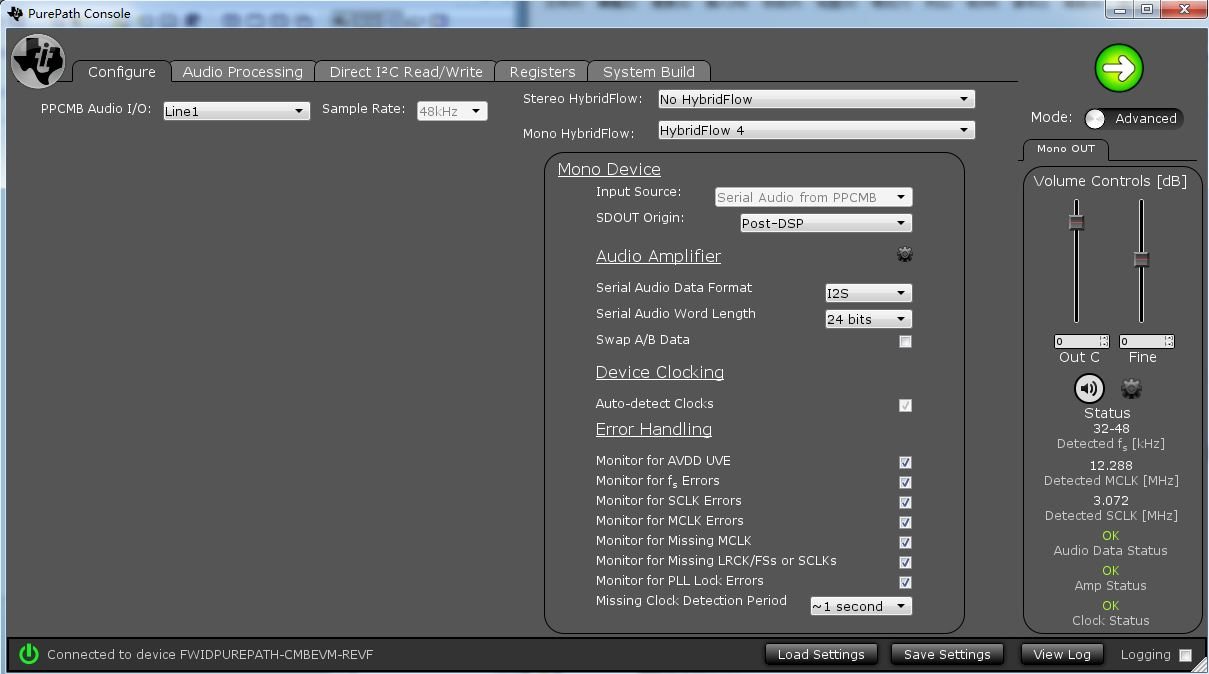Toggle the Advanced mode switch
This screenshot has height=674, width=1209.
coord(1134,118)
